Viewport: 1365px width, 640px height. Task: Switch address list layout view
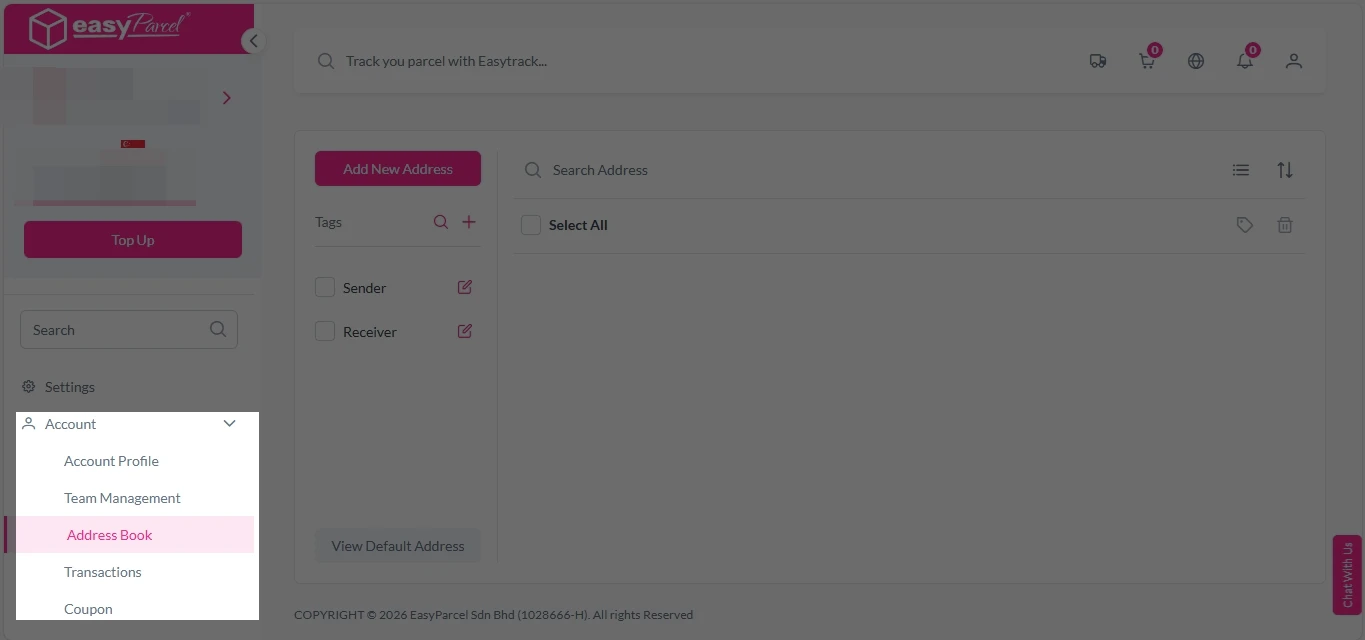[x=1240, y=169]
